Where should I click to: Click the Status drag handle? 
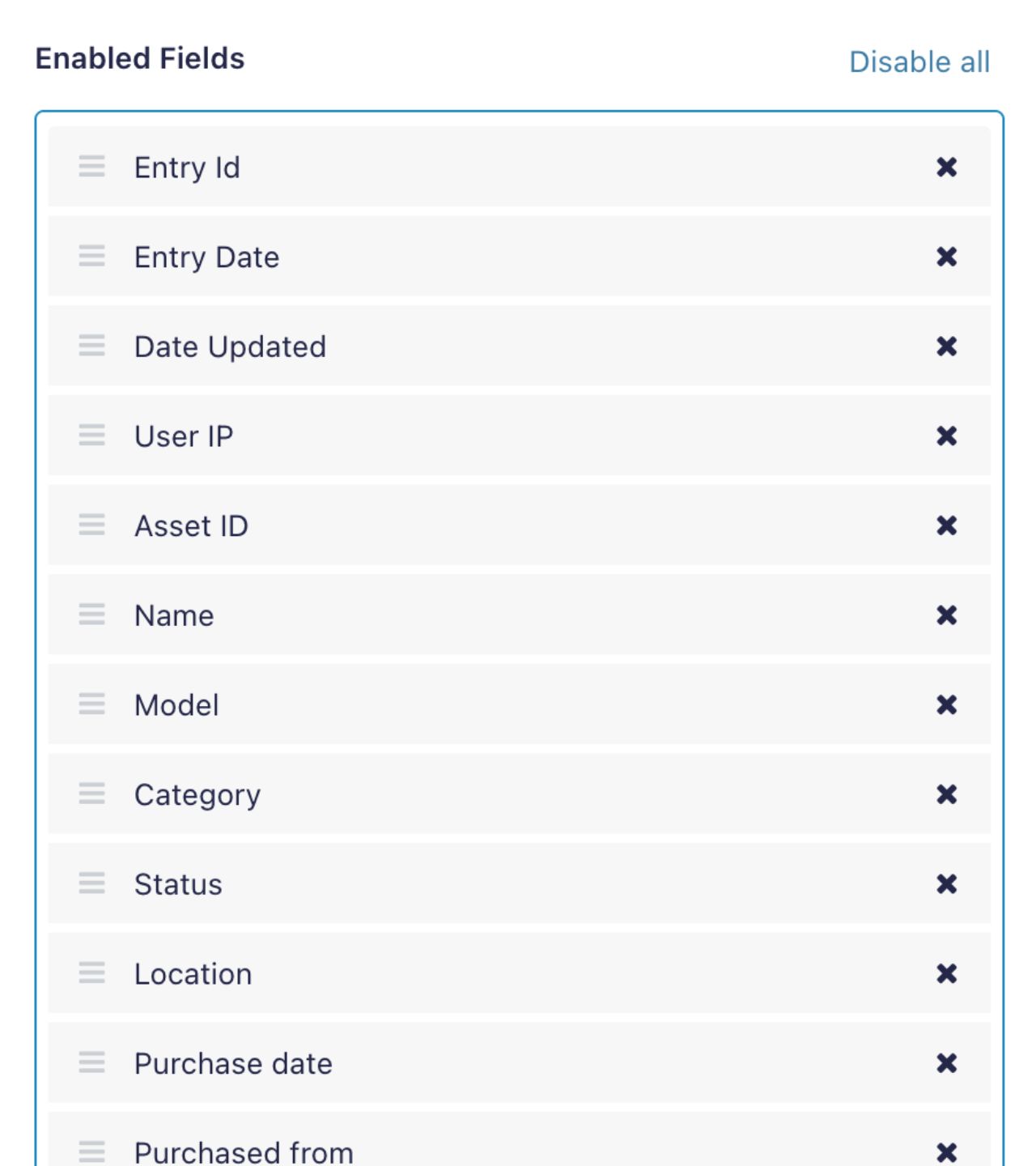point(91,883)
